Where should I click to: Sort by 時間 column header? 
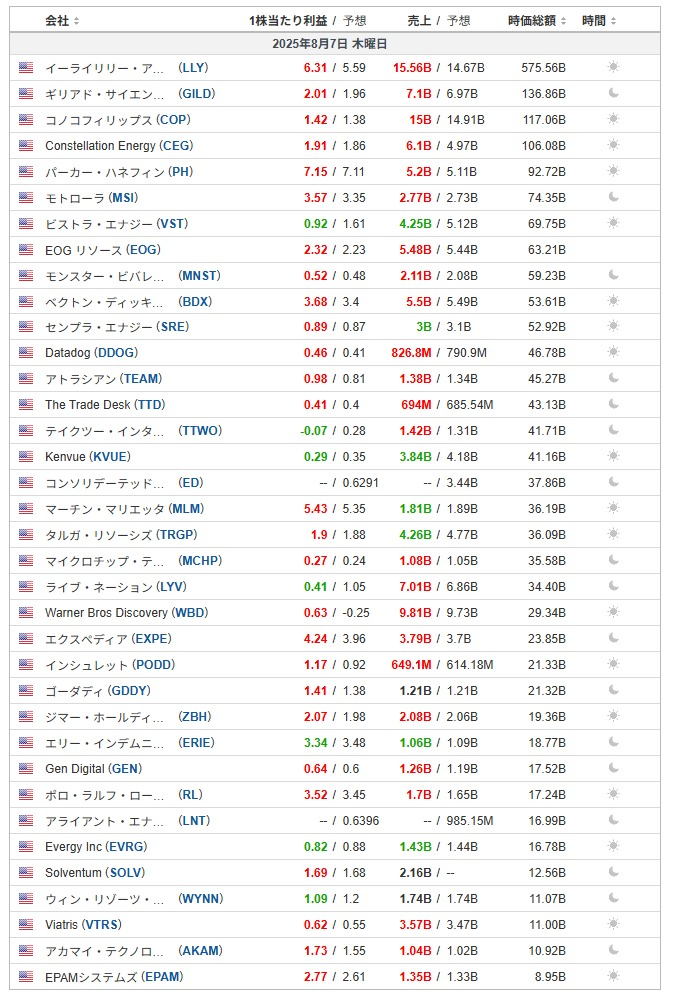[599, 21]
